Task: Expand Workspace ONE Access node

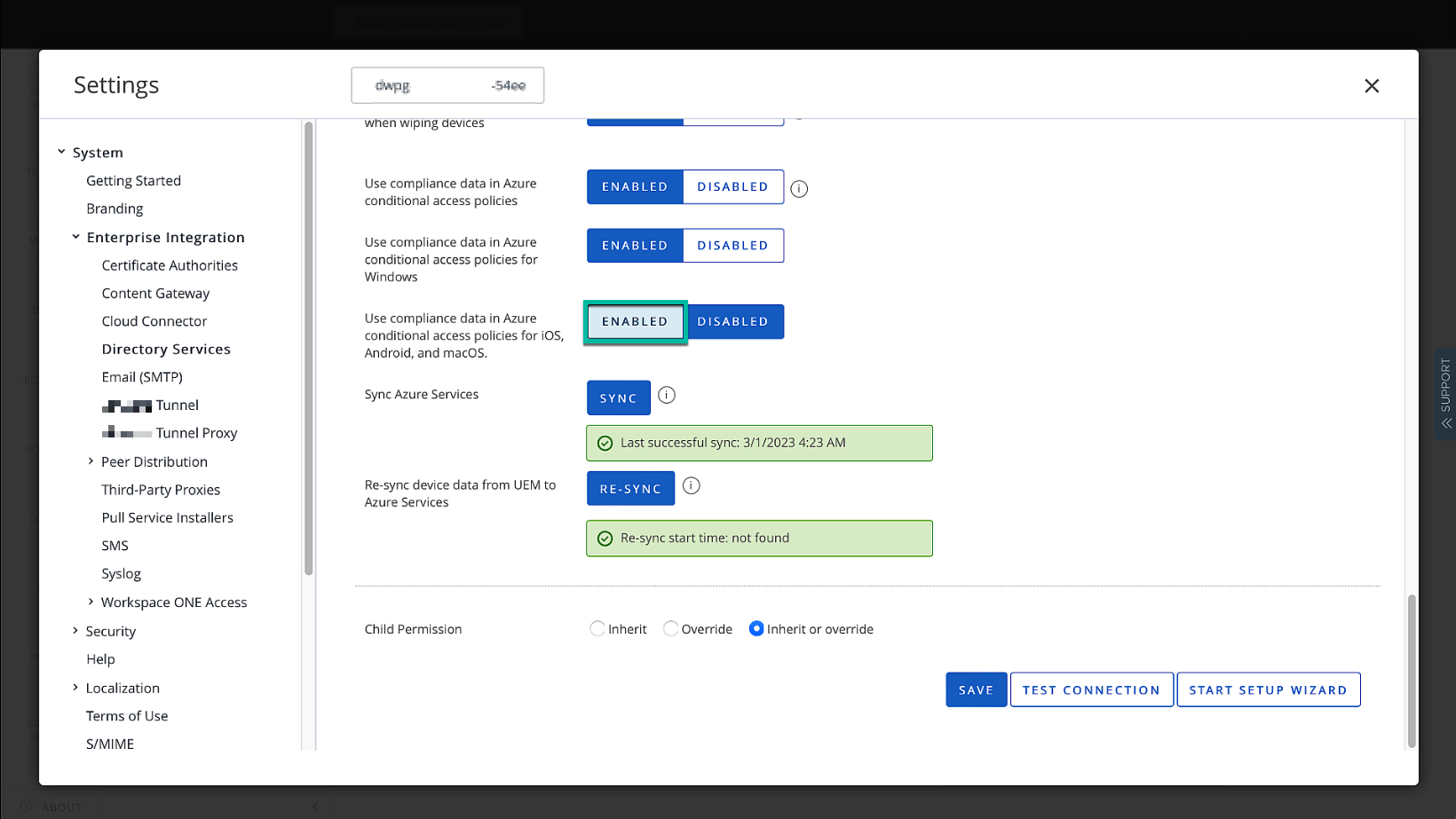Action: coord(91,602)
